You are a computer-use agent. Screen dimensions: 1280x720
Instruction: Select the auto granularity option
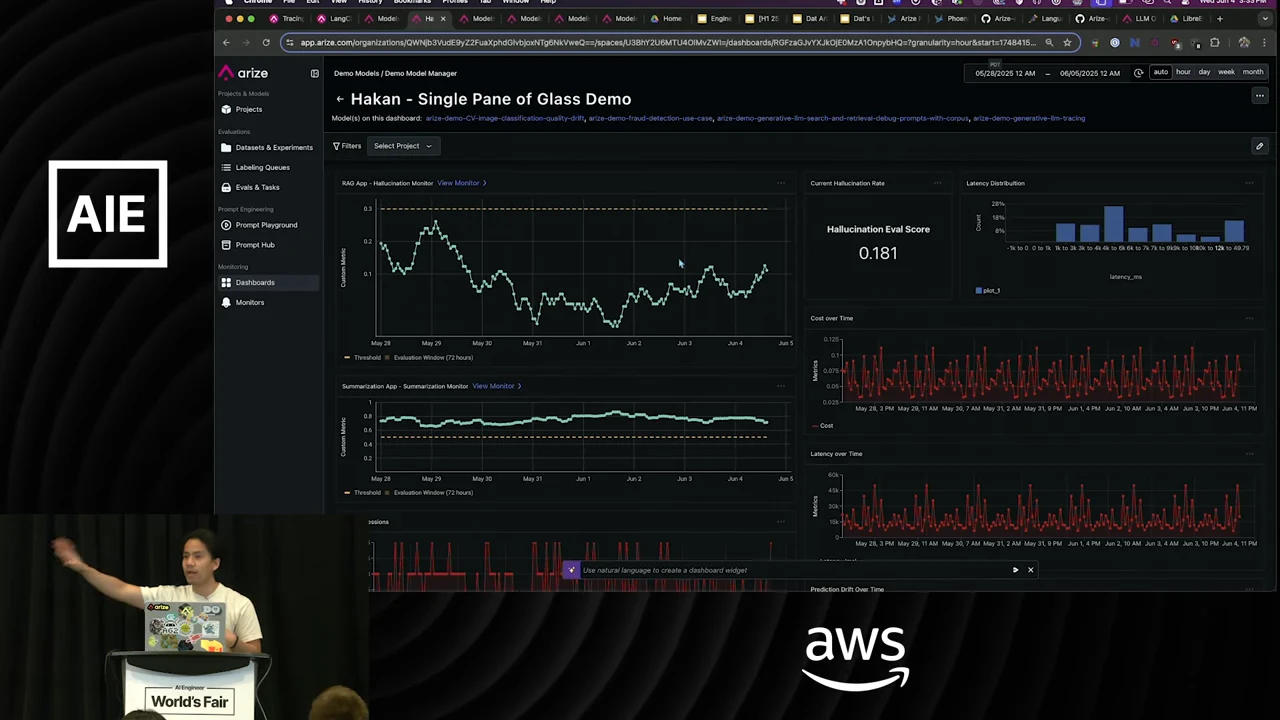click(x=1160, y=72)
